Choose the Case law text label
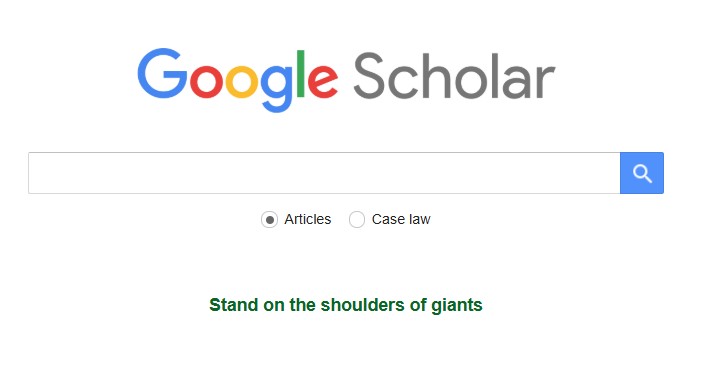 [x=401, y=219]
